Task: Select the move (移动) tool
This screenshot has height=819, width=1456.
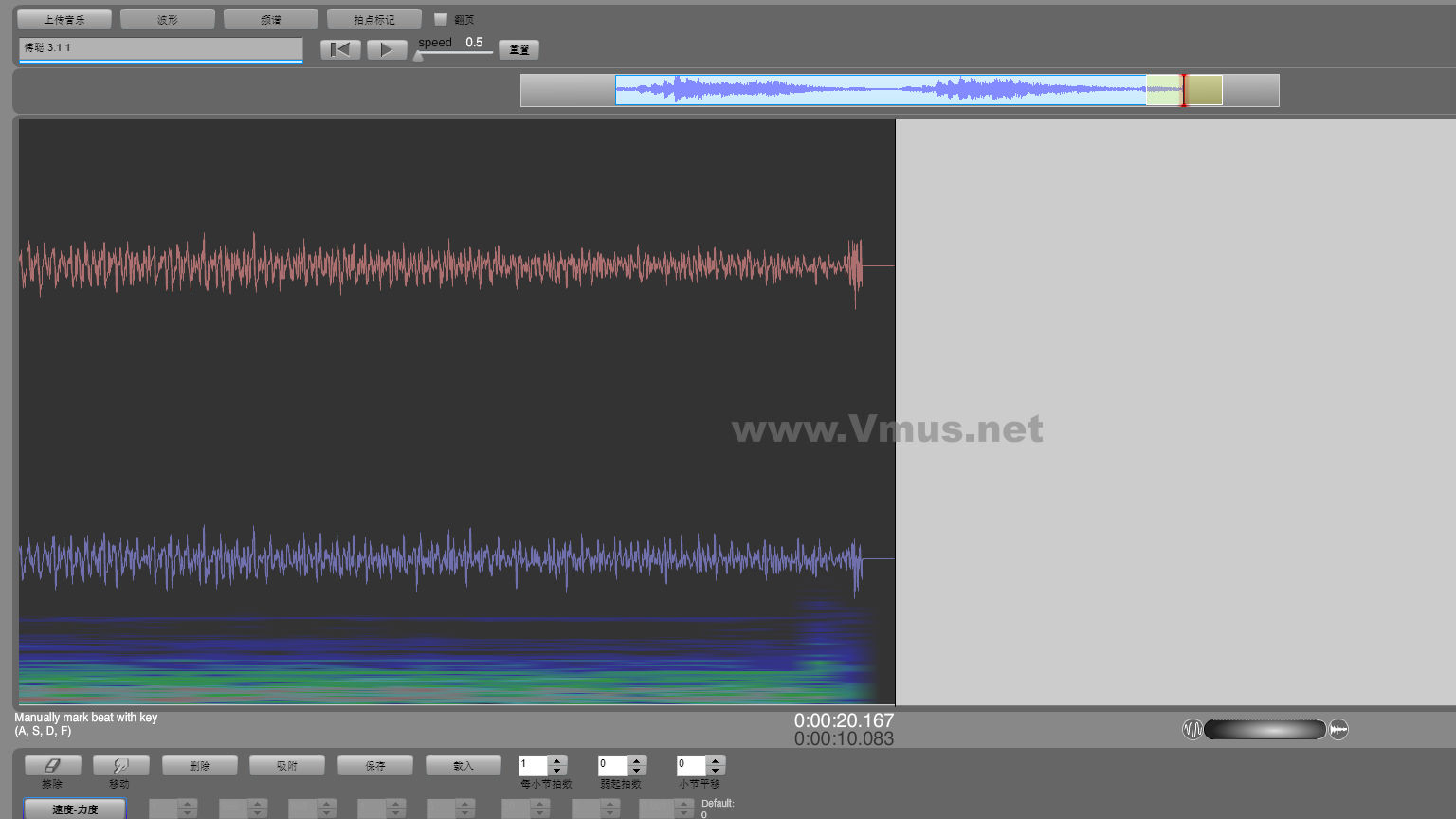Action: [120, 765]
